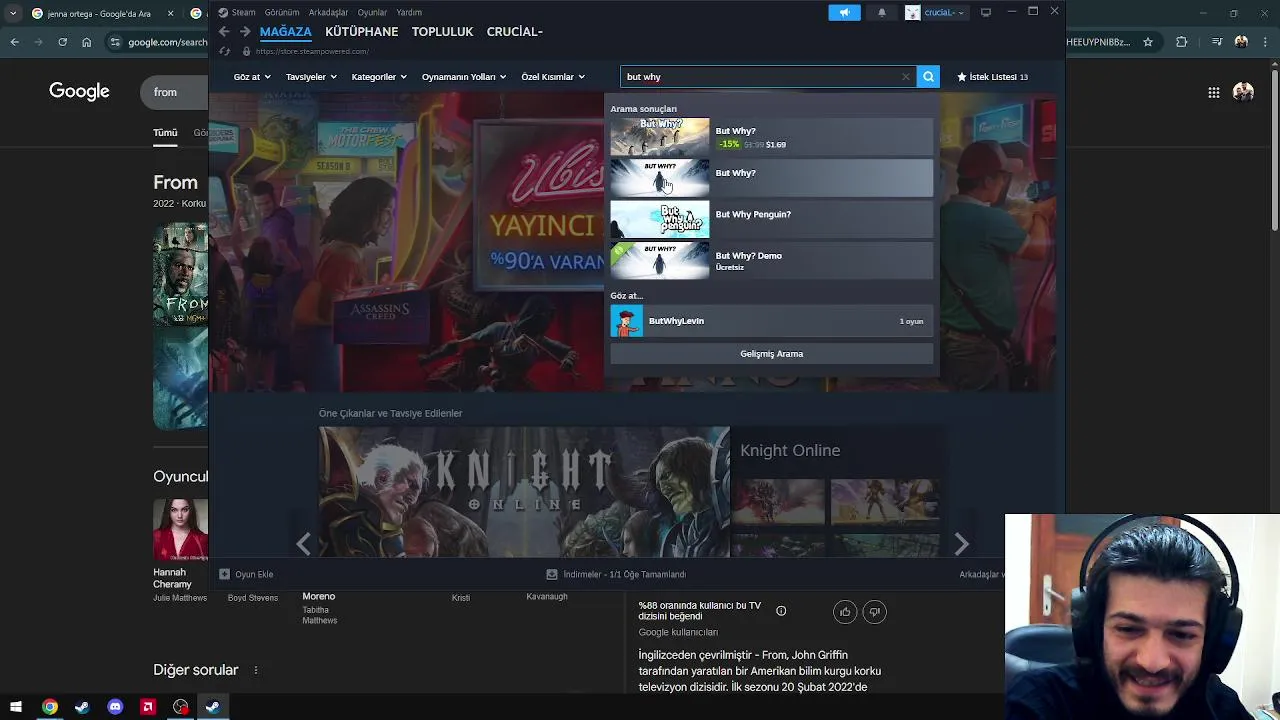
Task: Click the Steam back navigation arrow
Action: (x=224, y=32)
